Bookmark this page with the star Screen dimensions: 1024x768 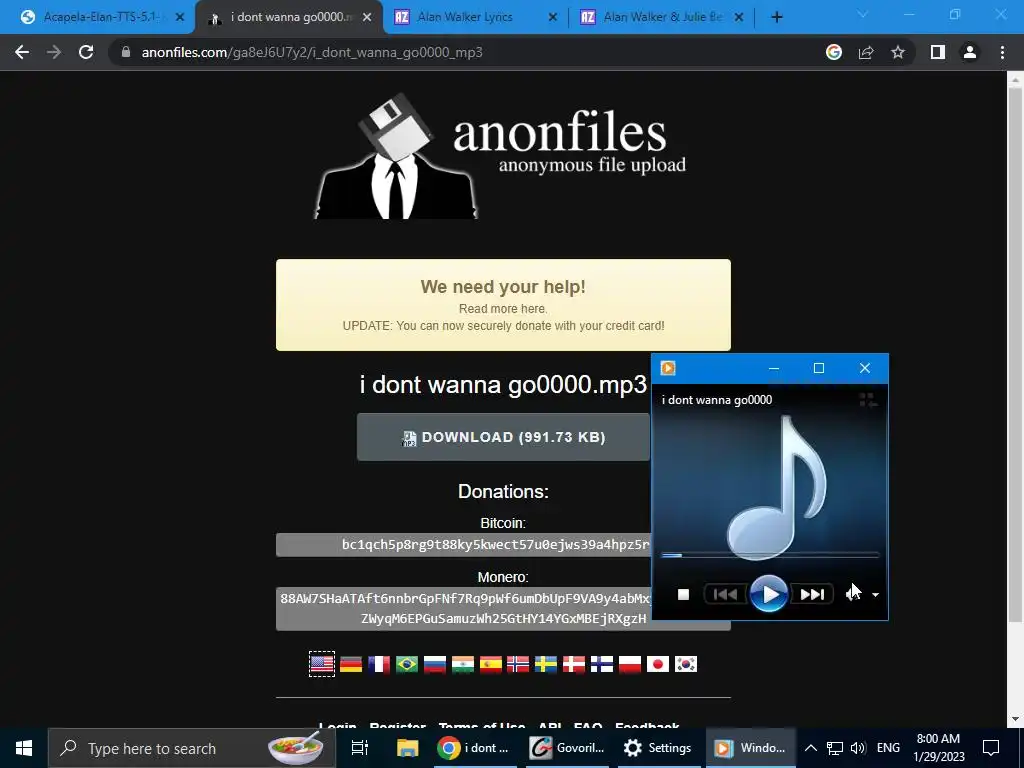pyautogui.click(x=898, y=52)
